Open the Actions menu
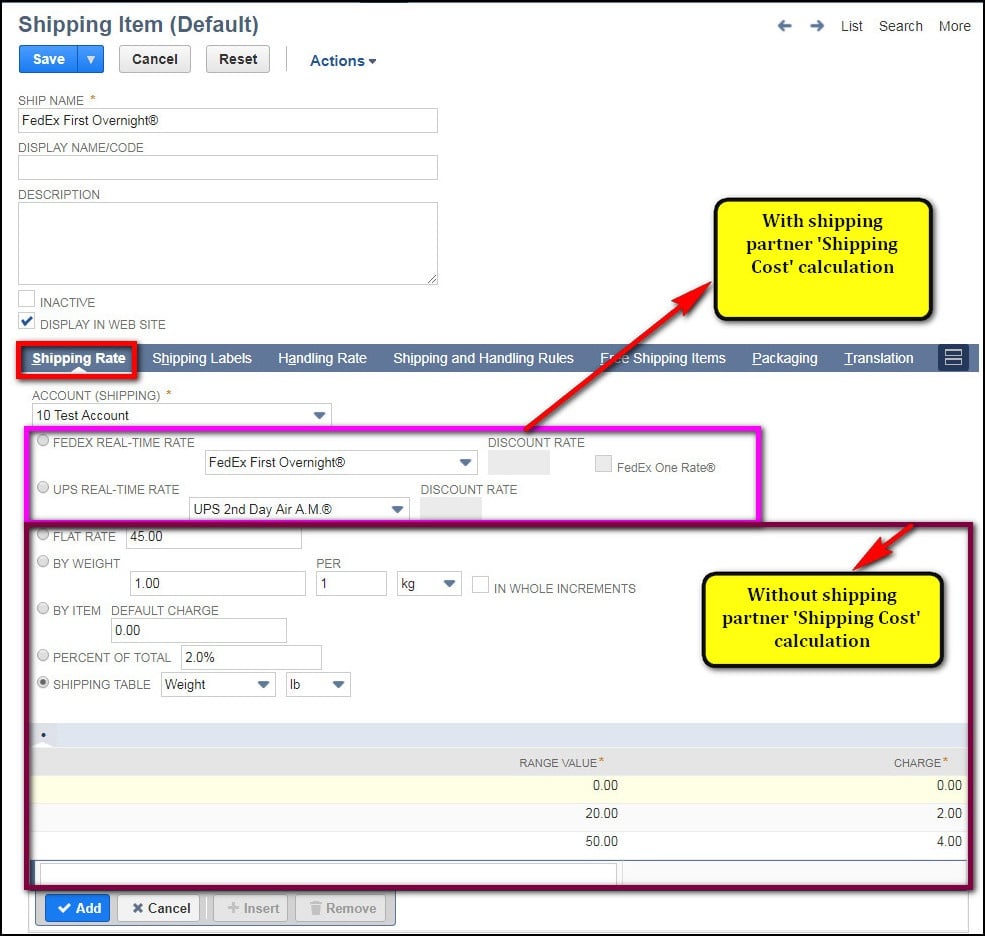Viewport: 985px width, 936px height. pos(343,61)
